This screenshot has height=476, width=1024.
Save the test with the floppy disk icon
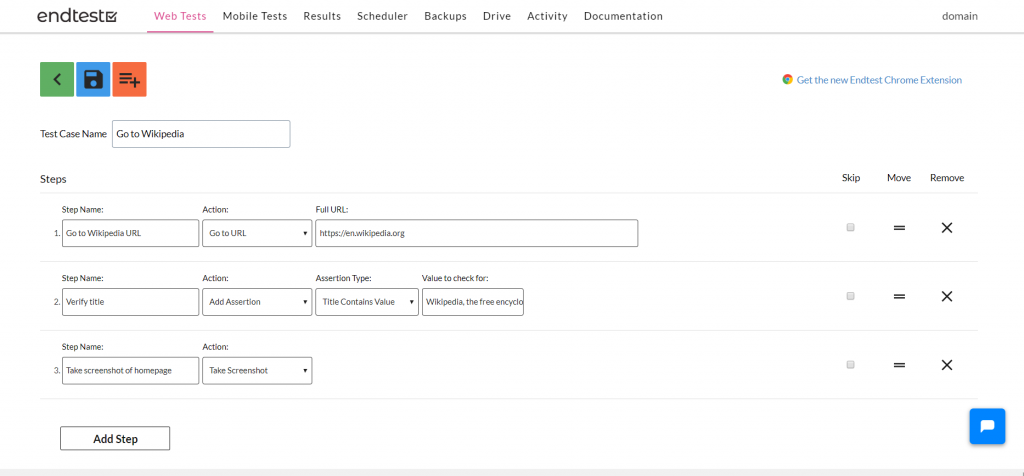[x=93, y=80]
